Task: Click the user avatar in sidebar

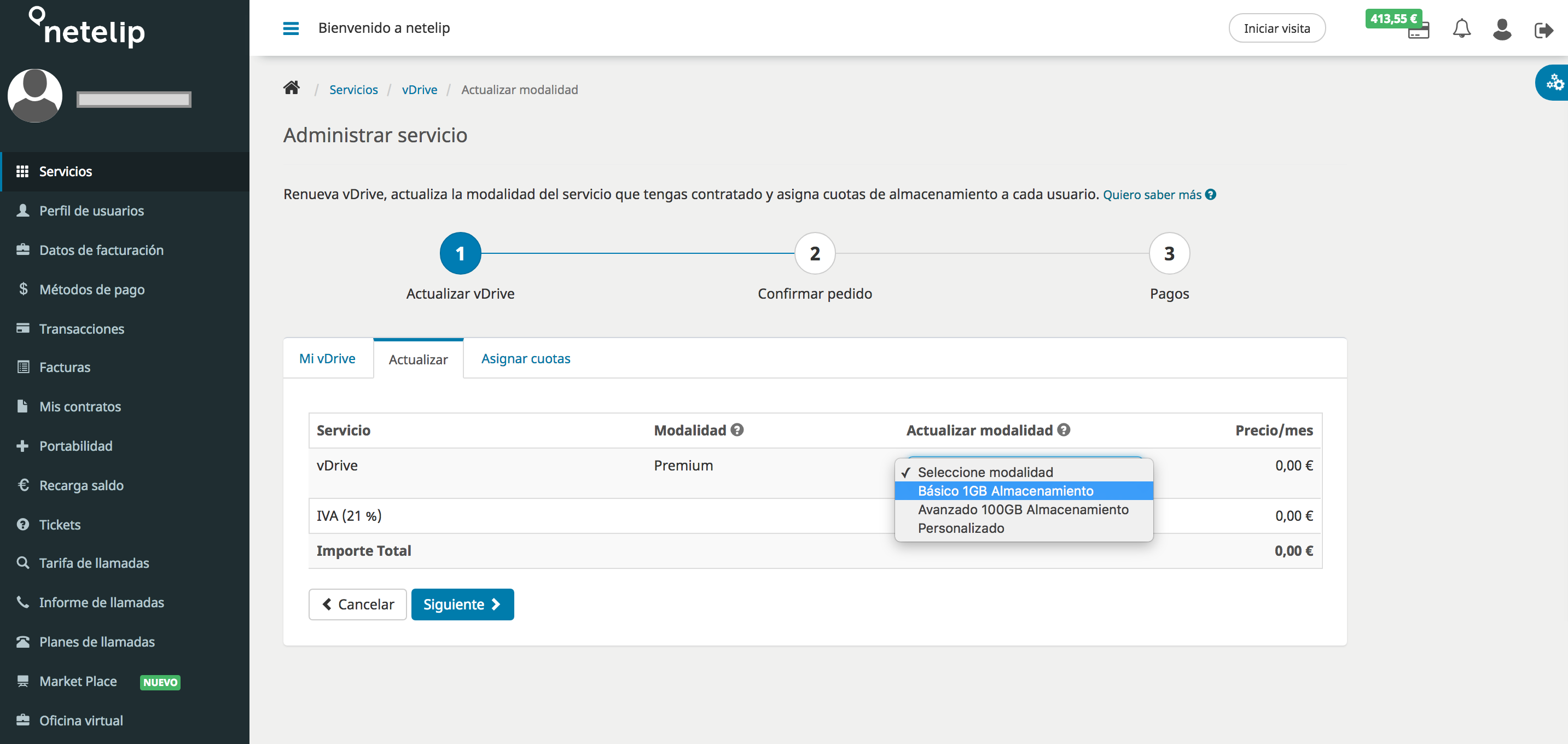Action: 34,96
